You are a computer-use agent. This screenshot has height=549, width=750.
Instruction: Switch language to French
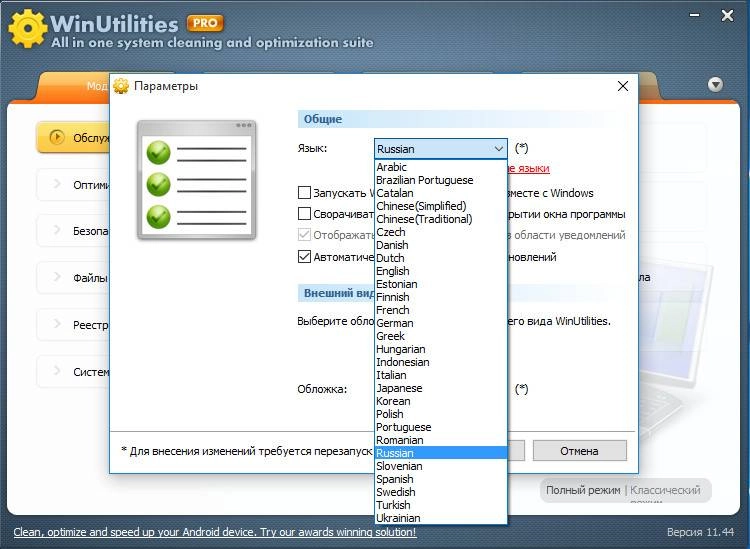[x=441, y=310]
